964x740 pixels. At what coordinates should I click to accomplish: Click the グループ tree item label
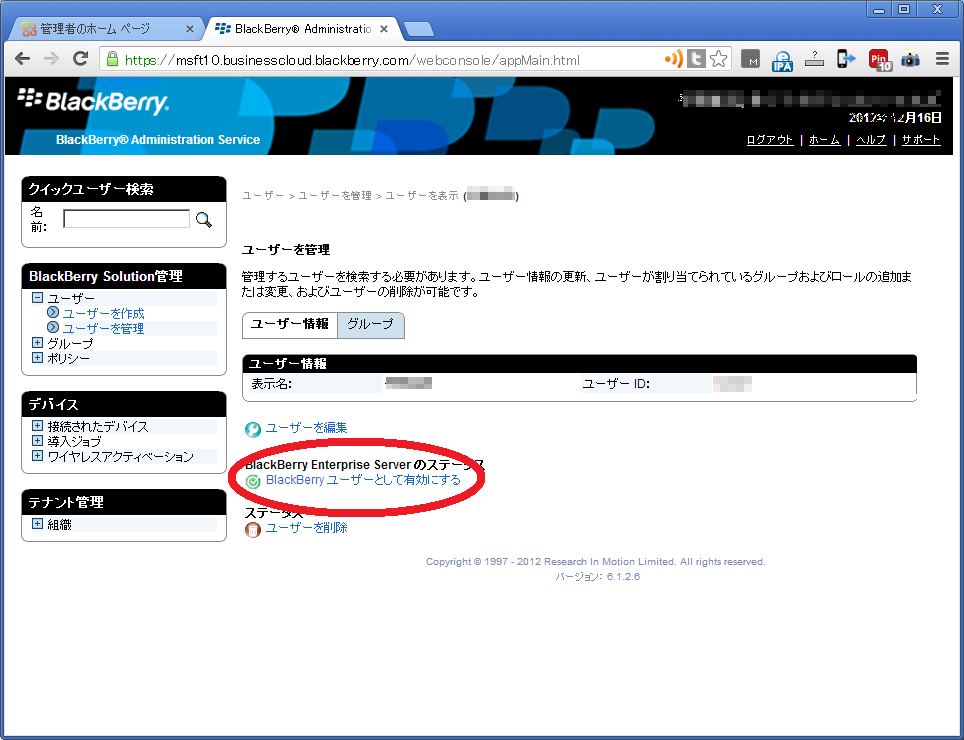pos(70,344)
